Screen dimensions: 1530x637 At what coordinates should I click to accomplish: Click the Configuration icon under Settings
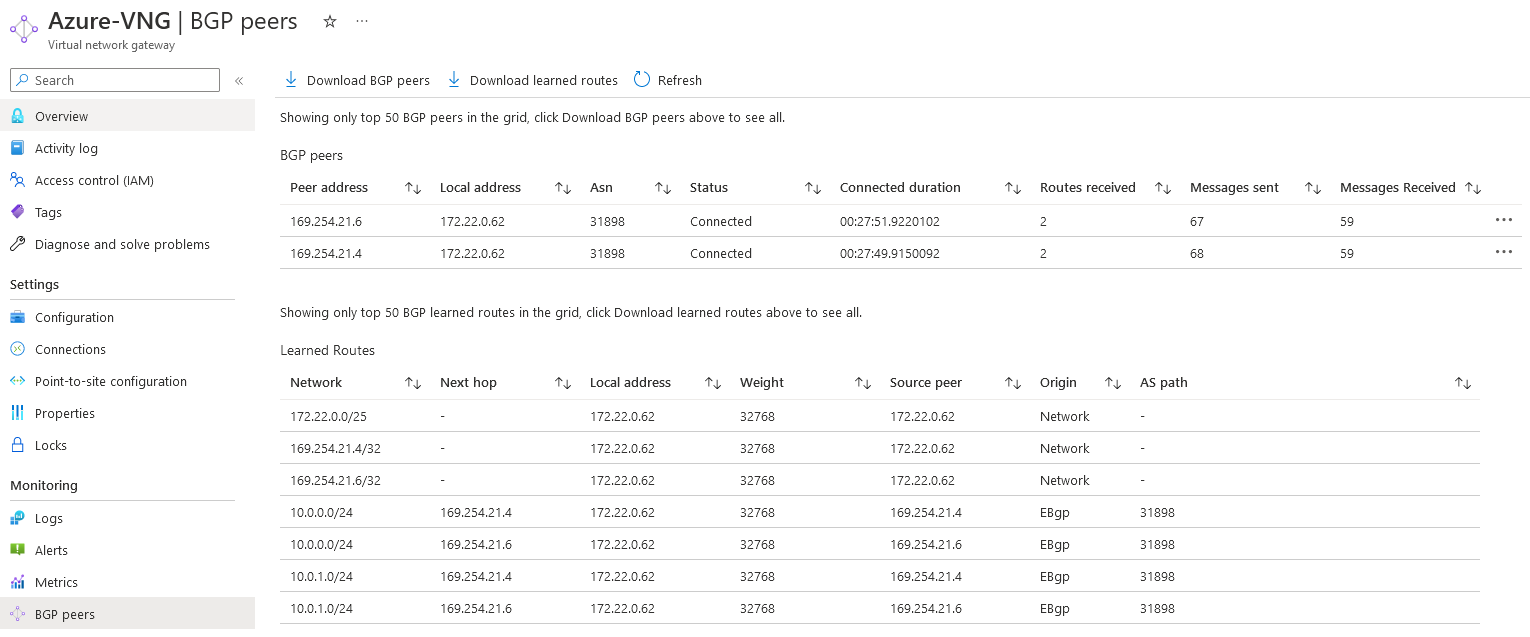point(17,317)
